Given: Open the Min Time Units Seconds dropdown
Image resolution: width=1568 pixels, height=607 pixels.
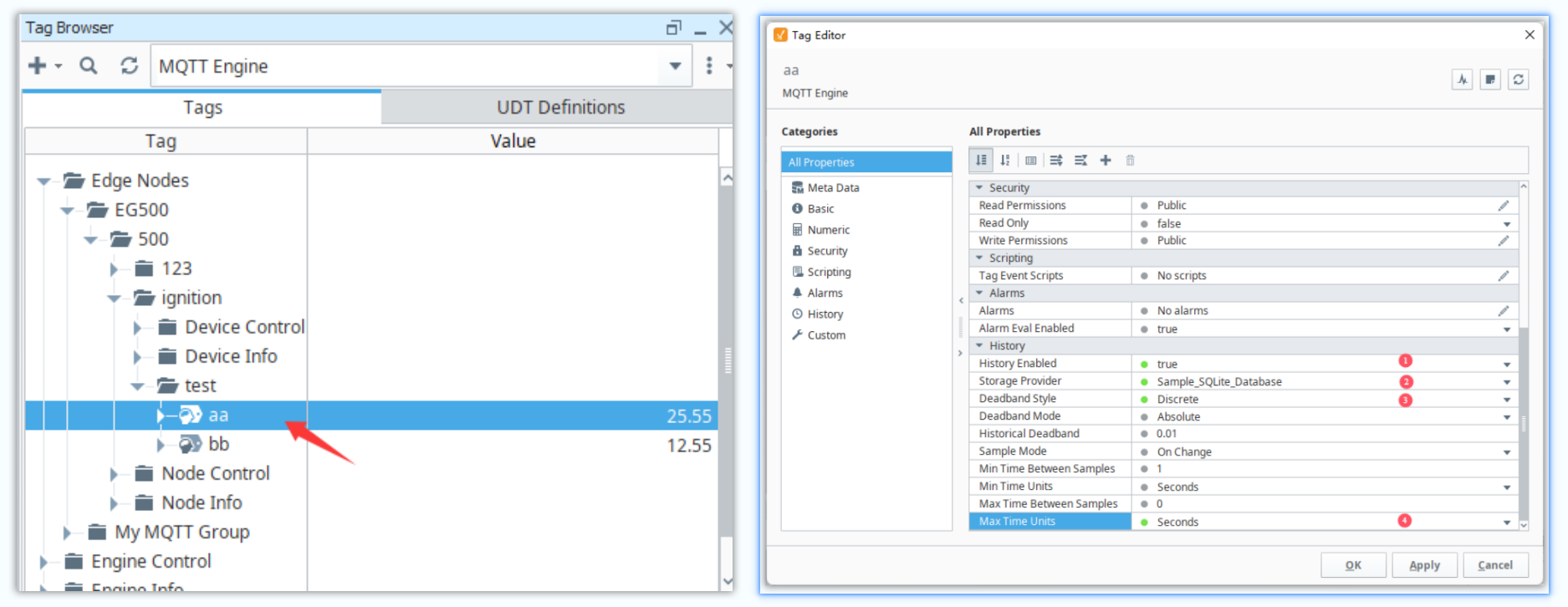Looking at the screenshot, I should coord(1507,487).
